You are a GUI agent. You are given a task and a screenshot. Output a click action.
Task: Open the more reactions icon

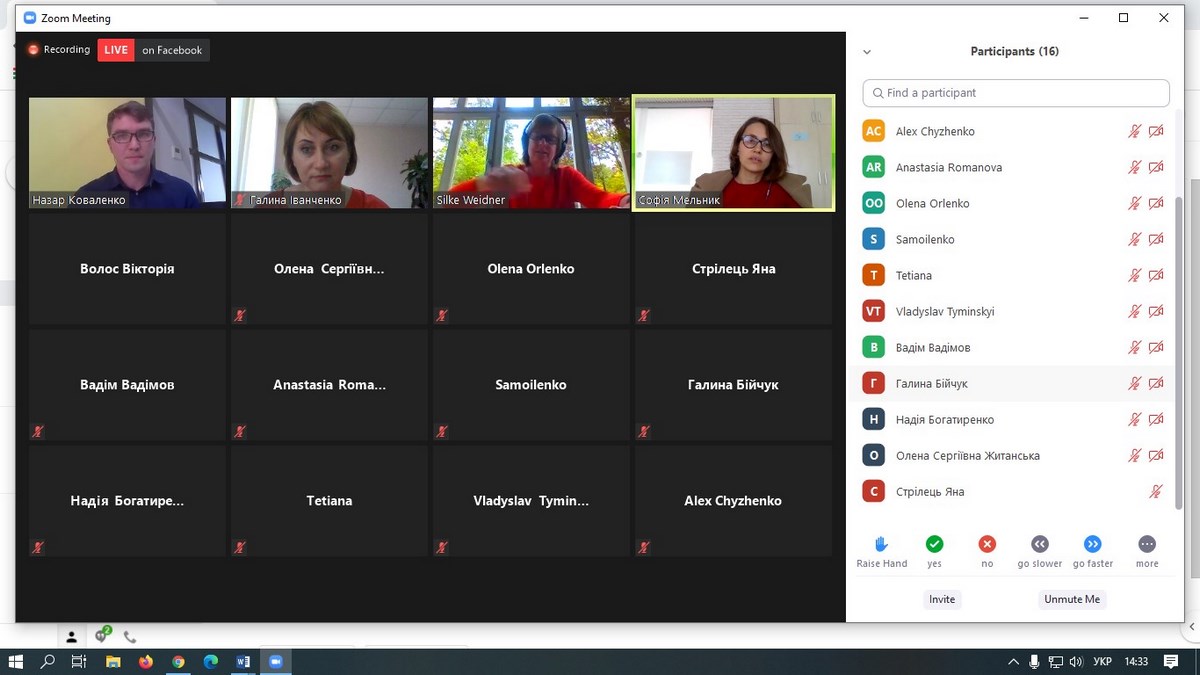(1147, 544)
